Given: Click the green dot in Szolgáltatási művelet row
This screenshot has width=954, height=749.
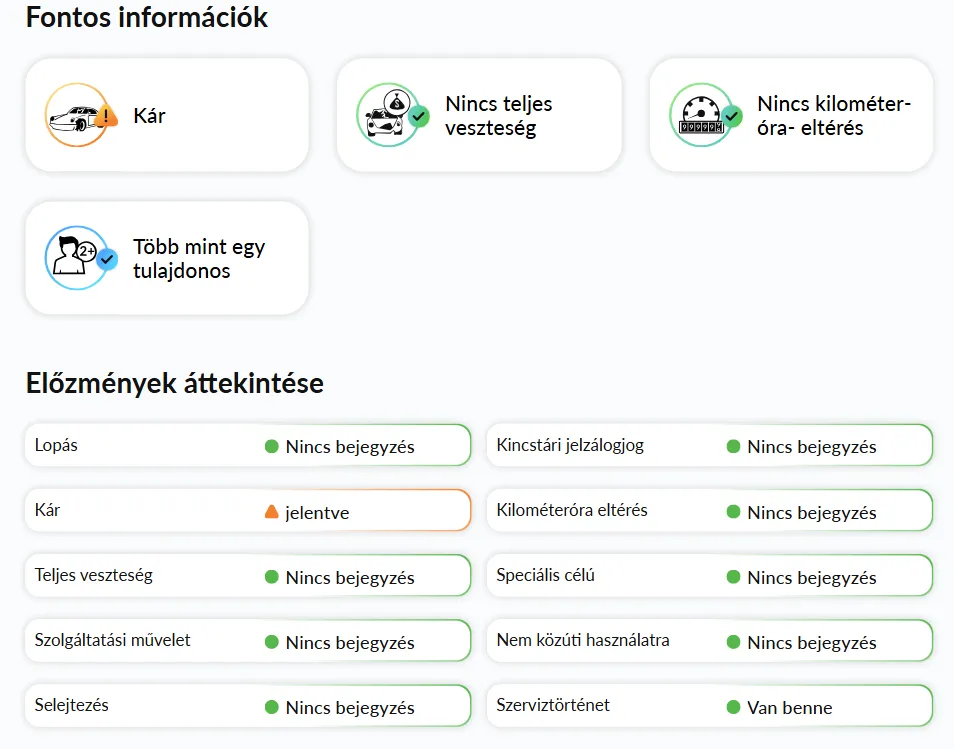Looking at the screenshot, I should click(x=272, y=642).
